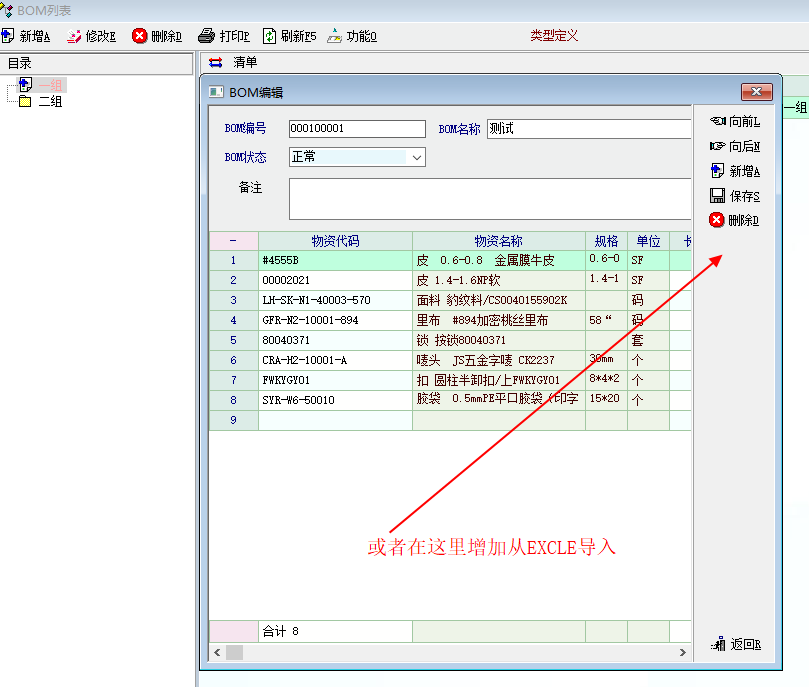The height and width of the screenshot is (687, 809).
Task: Select row 3 LH-SK-N1-40003-570 cell
Action: click(335, 300)
